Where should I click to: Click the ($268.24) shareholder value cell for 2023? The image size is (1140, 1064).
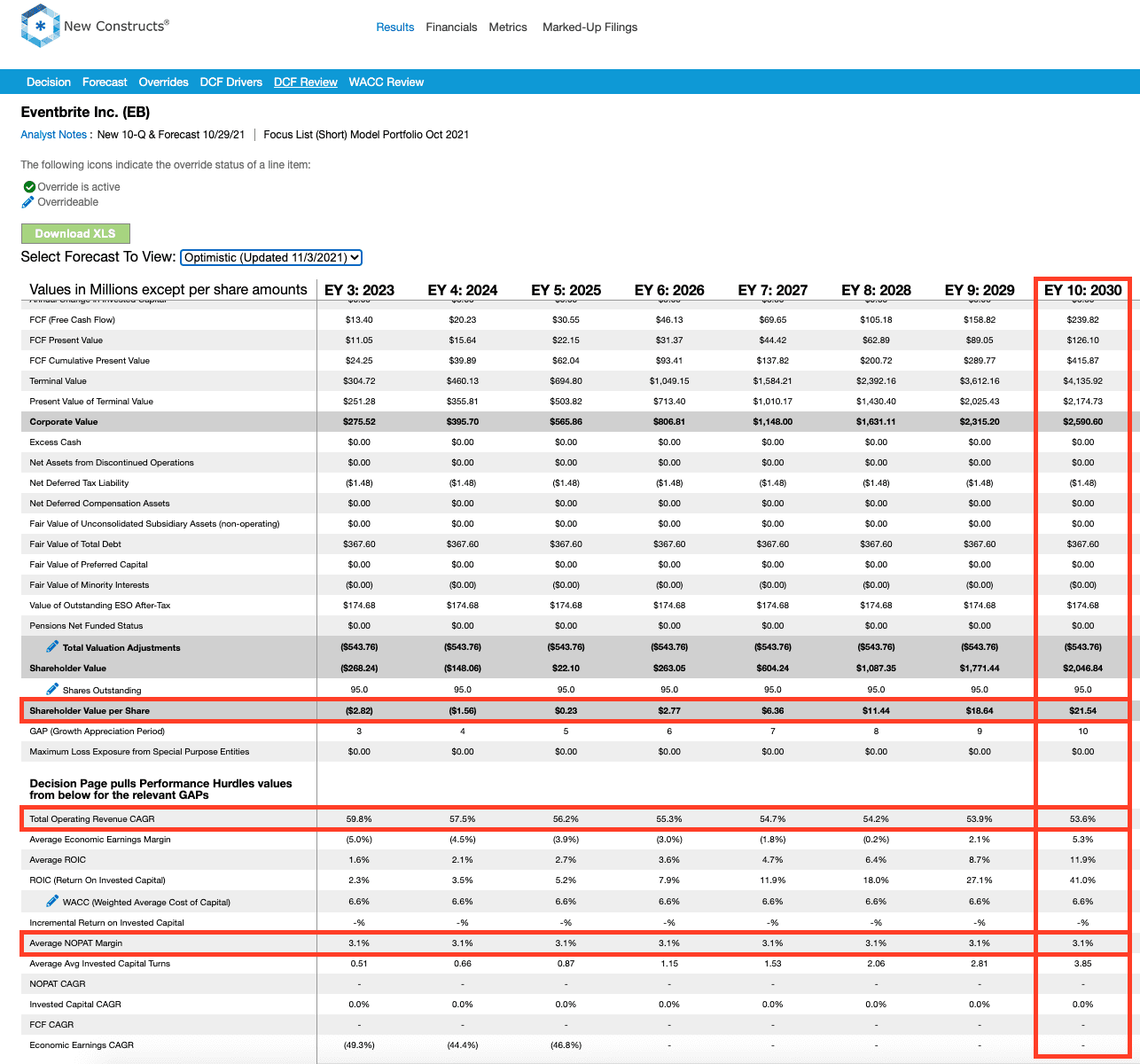[x=359, y=668]
